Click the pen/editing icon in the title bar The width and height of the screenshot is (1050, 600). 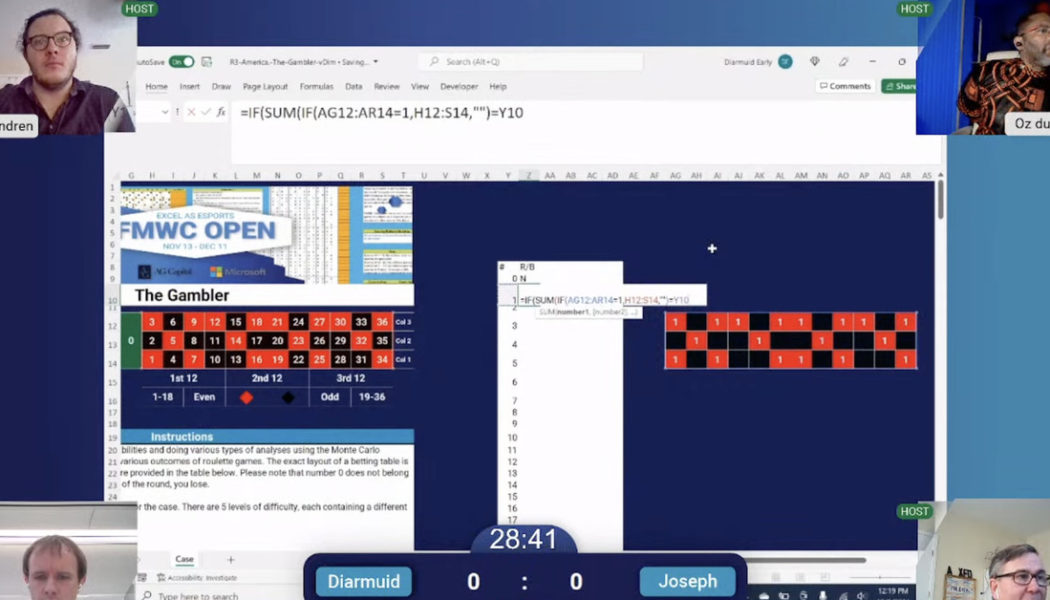point(844,61)
